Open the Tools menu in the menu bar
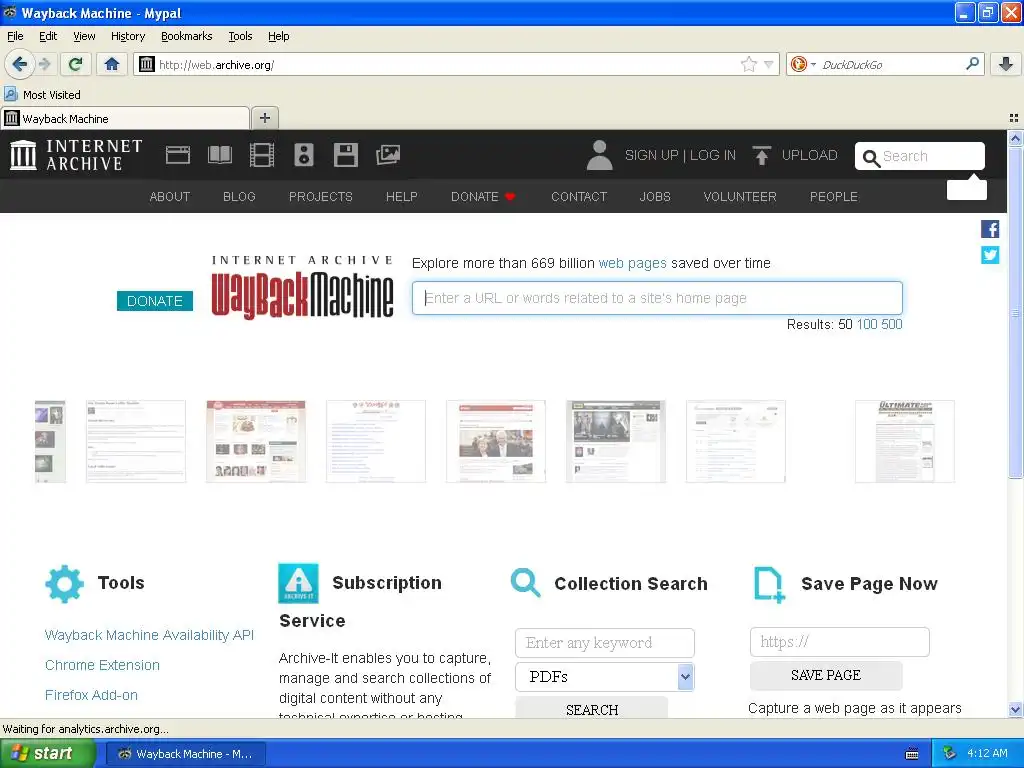This screenshot has width=1024, height=768. tap(240, 36)
